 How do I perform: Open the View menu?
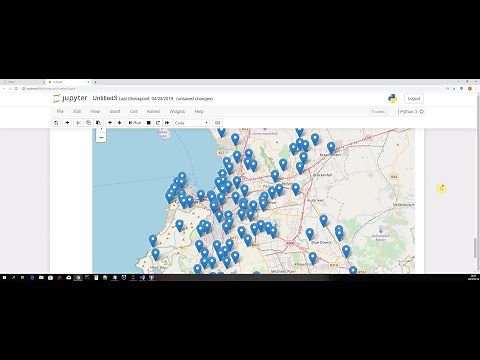coord(95,111)
